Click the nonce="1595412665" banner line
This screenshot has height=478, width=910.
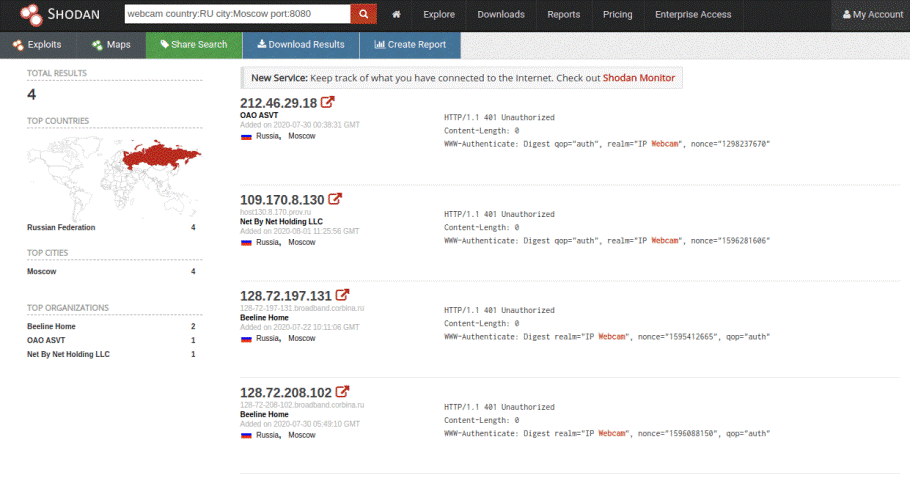pyautogui.click(x=607, y=337)
